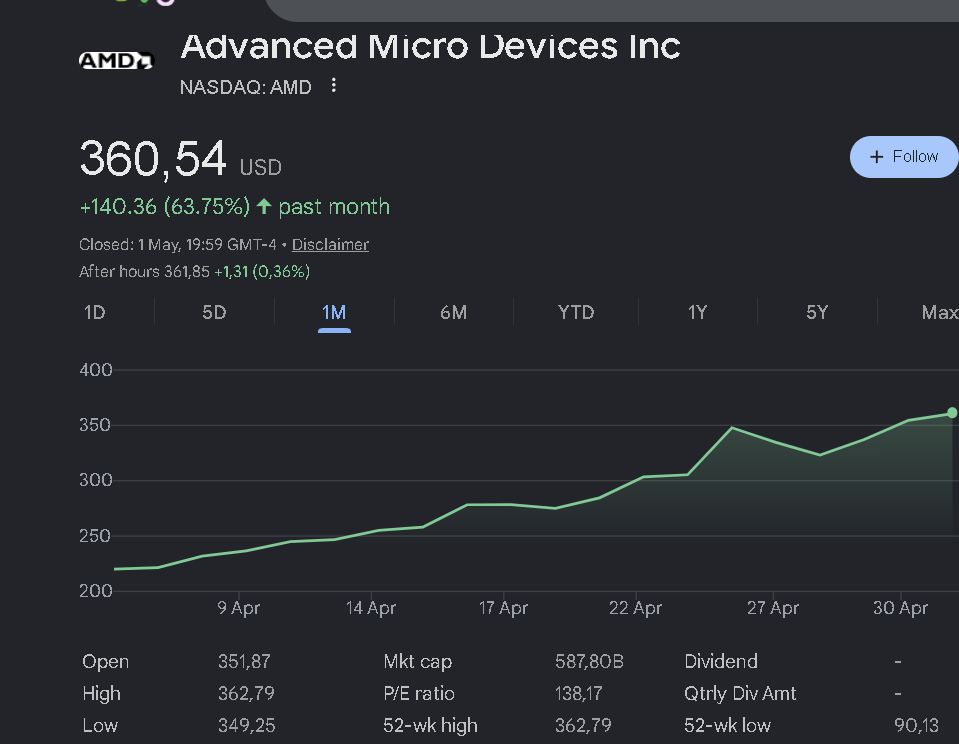Click the AMD company logo

(x=116, y=61)
